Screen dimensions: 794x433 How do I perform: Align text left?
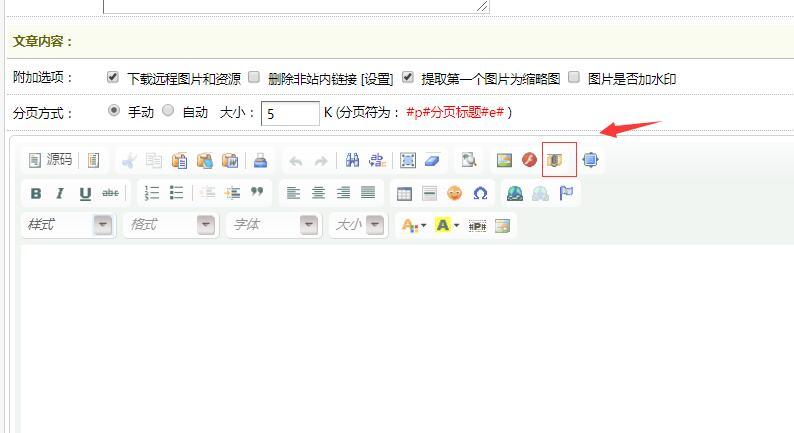(x=293, y=193)
